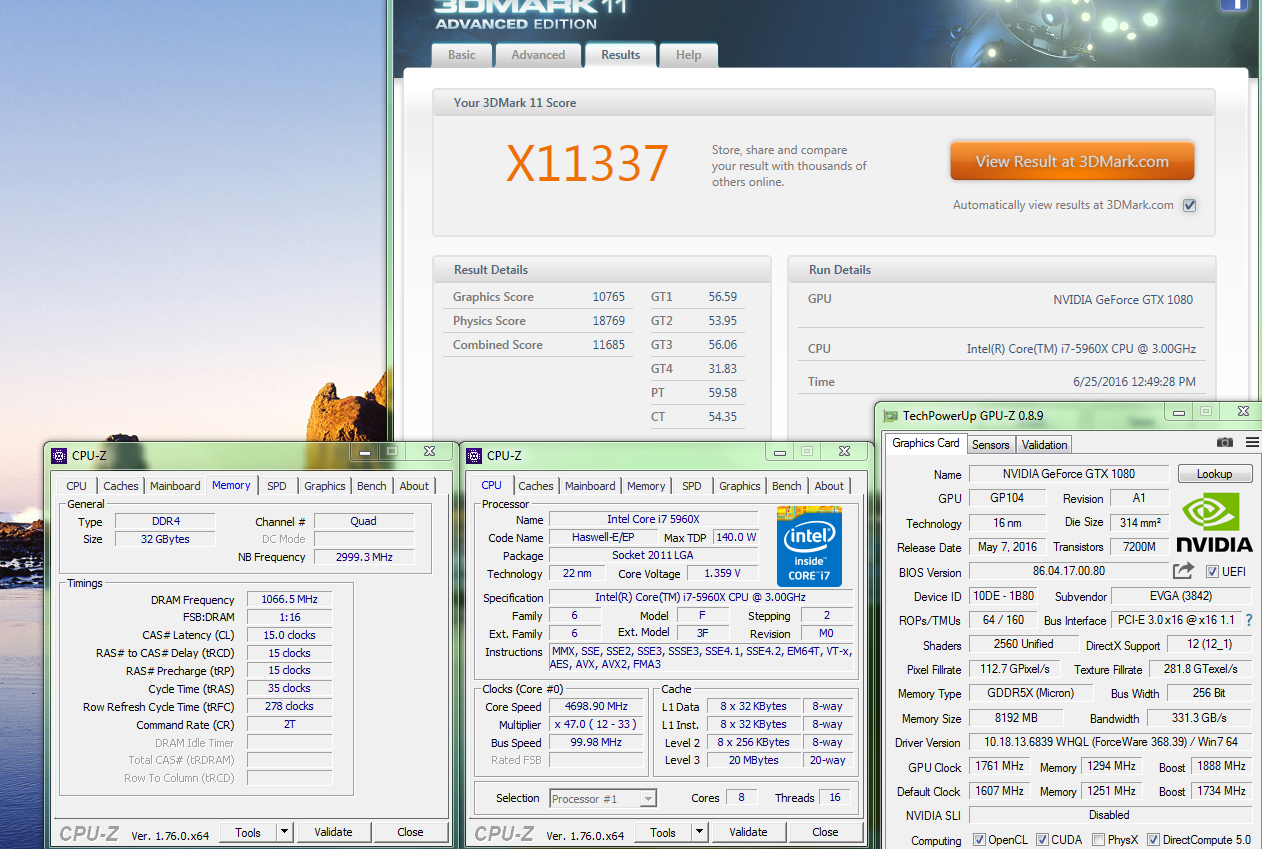1262x849 pixels.
Task: Click Validate in the CPU-Z Memory window
Action: (333, 832)
